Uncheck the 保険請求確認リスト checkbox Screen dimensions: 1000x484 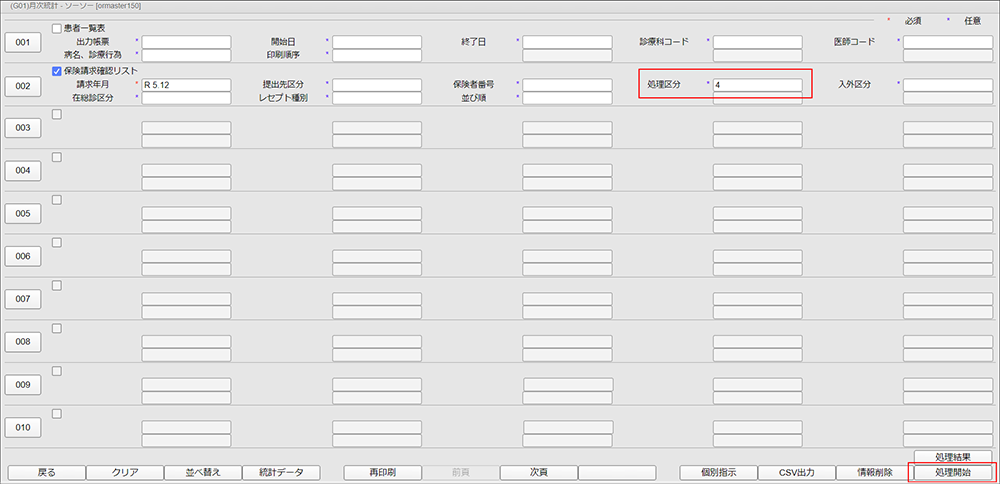pos(57,71)
